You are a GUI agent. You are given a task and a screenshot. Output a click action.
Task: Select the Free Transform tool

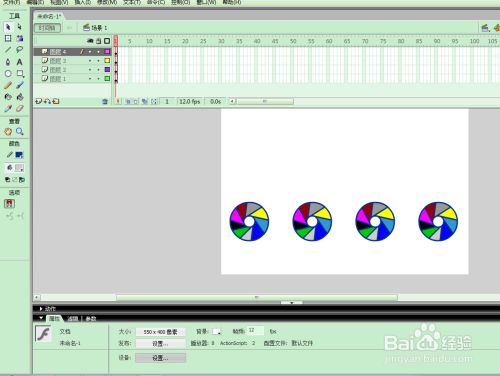click(x=8, y=38)
